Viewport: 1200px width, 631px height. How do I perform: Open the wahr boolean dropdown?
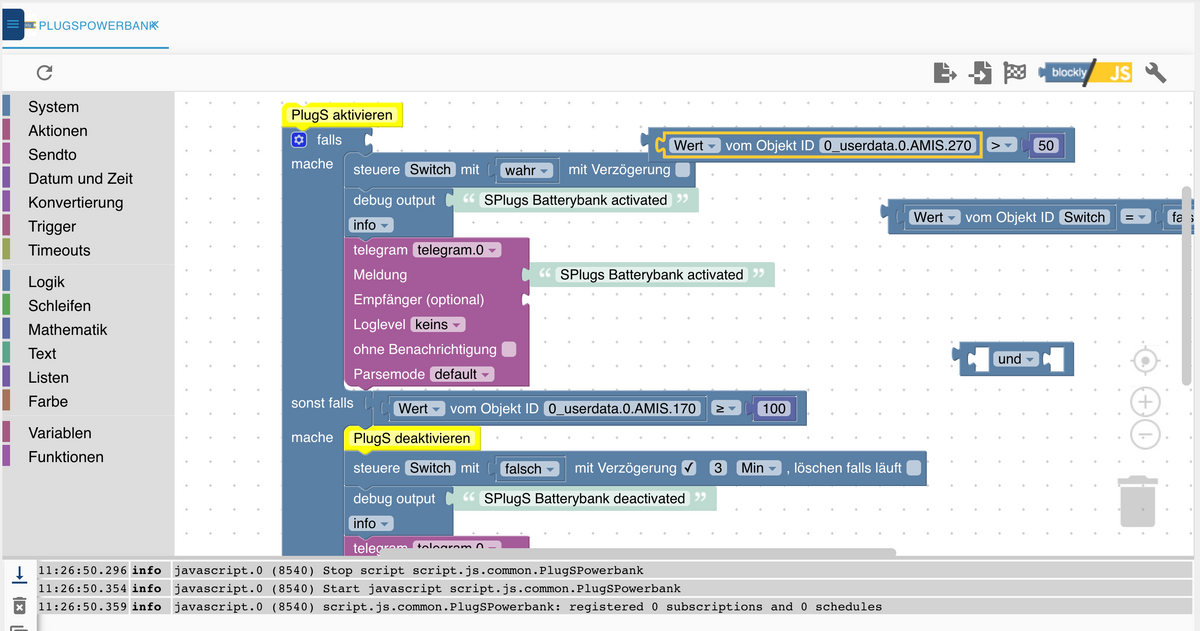tap(525, 171)
